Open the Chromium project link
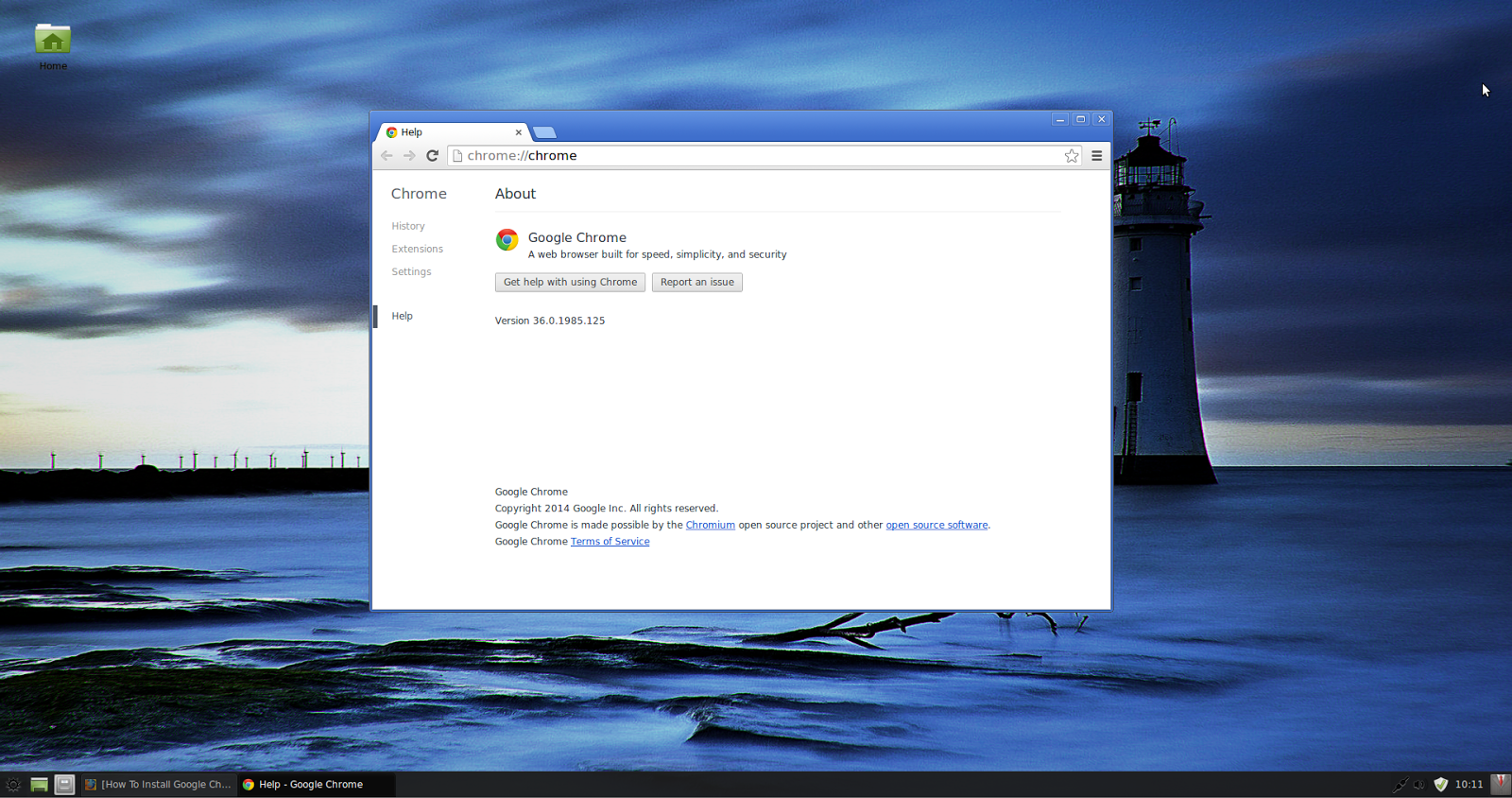Screen dimensions: 1512x798 (x=711, y=525)
